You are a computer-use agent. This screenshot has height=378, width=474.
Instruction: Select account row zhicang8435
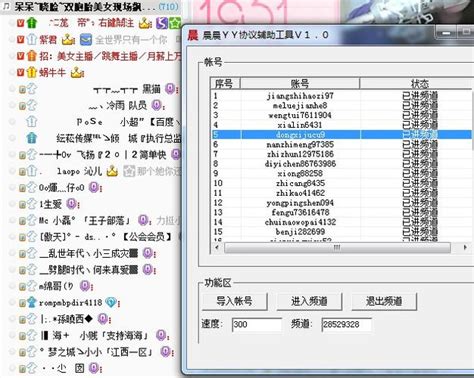point(341,183)
